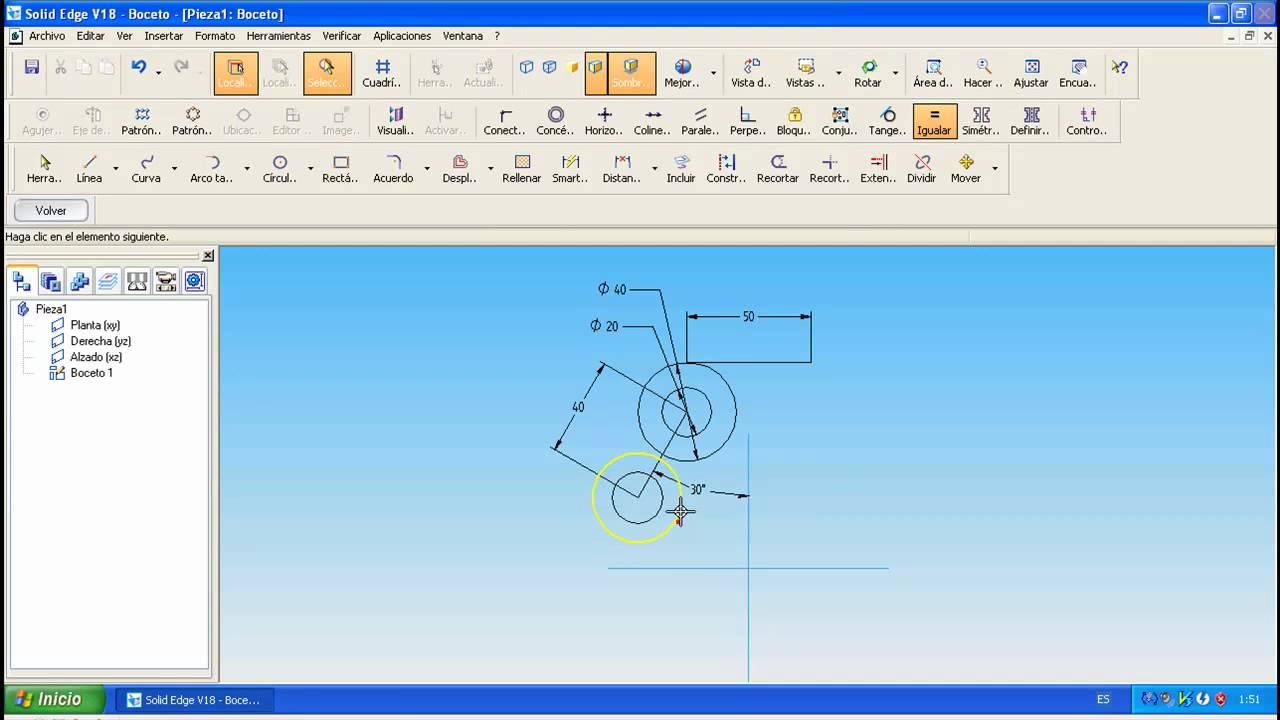Apply the Horizontal/Vertical relationship
Screen dimensions: 1280x720
point(603,121)
